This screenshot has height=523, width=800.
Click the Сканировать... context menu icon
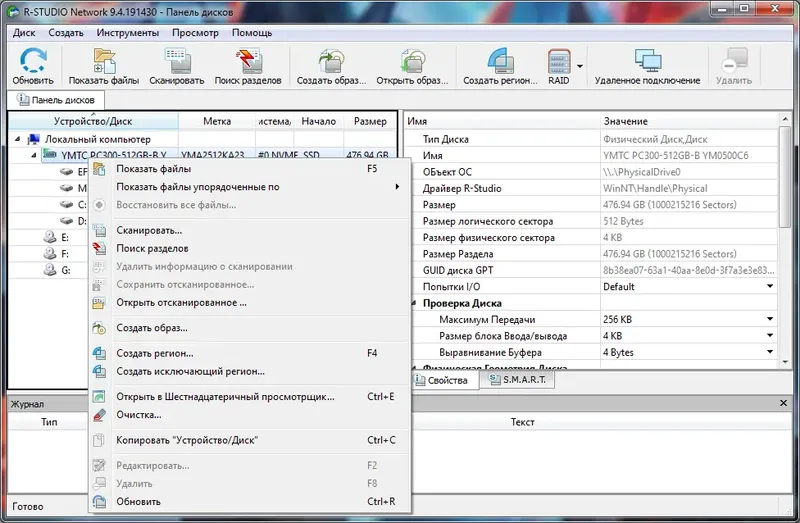99,231
